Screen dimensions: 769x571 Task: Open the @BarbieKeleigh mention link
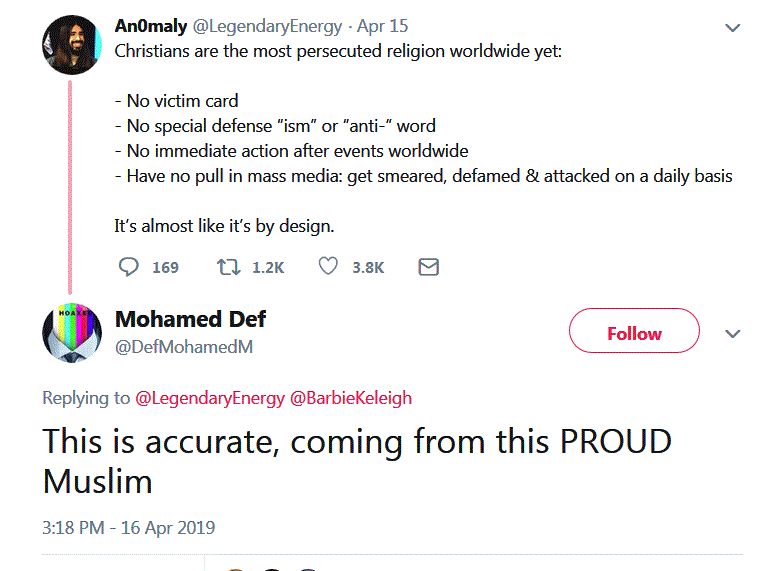[350, 398]
